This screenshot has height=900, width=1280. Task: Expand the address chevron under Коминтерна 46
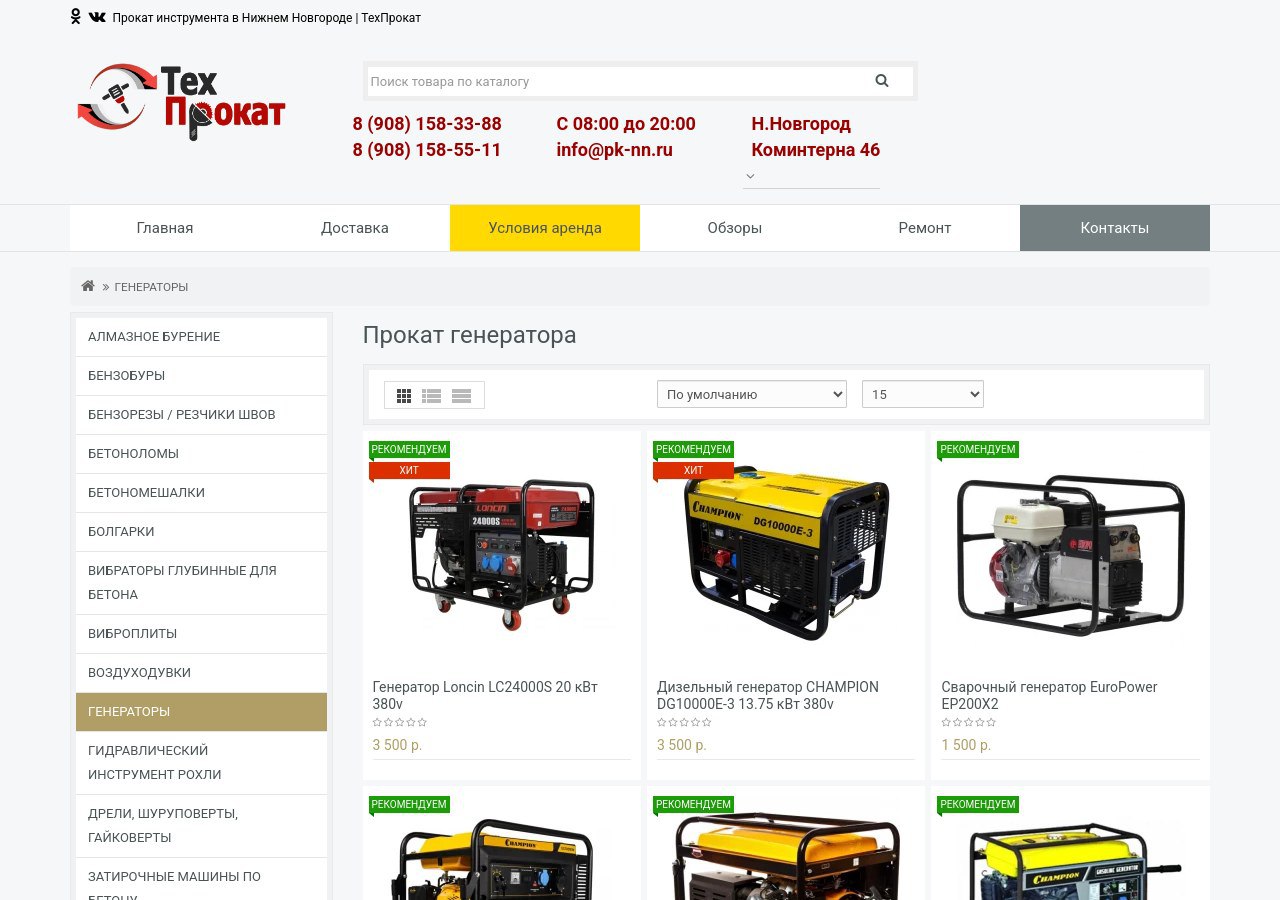(x=750, y=177)
